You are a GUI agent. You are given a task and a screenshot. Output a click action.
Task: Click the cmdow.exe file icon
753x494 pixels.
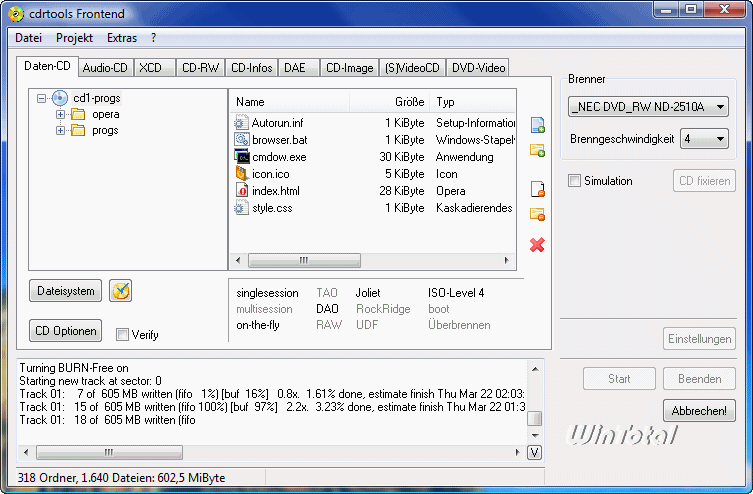tap(242, 157)
